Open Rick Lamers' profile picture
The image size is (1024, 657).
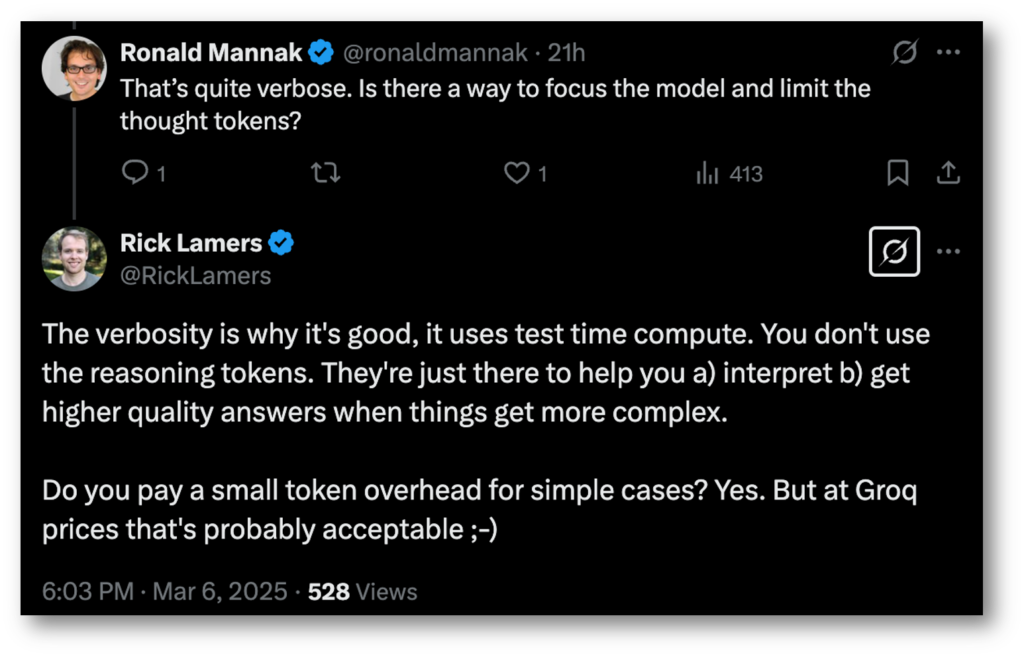point(74,259)
